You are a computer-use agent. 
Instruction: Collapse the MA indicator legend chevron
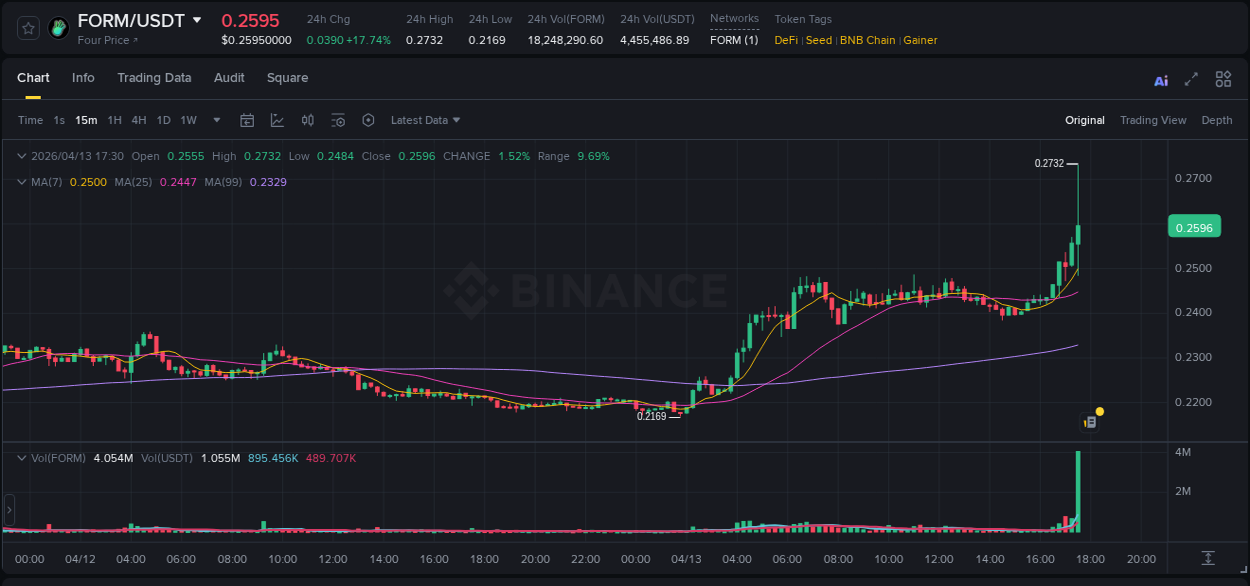(21, 182)
